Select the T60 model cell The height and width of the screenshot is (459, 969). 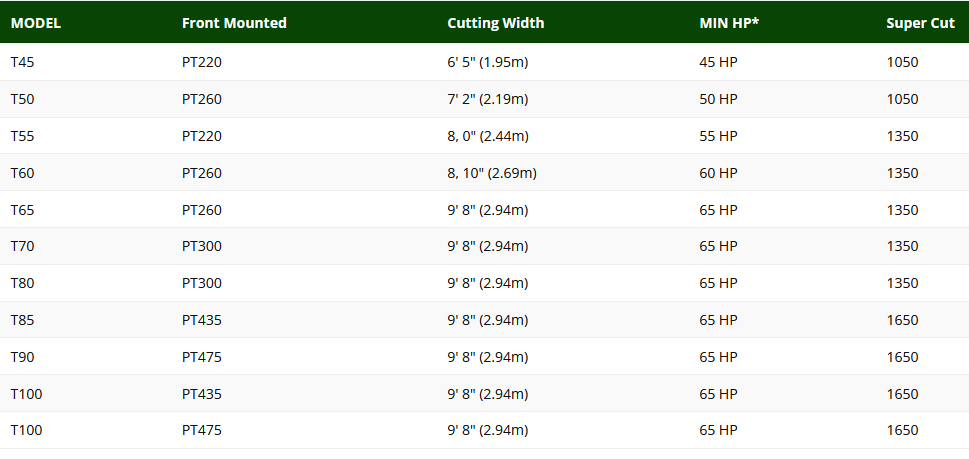[23, 173]
